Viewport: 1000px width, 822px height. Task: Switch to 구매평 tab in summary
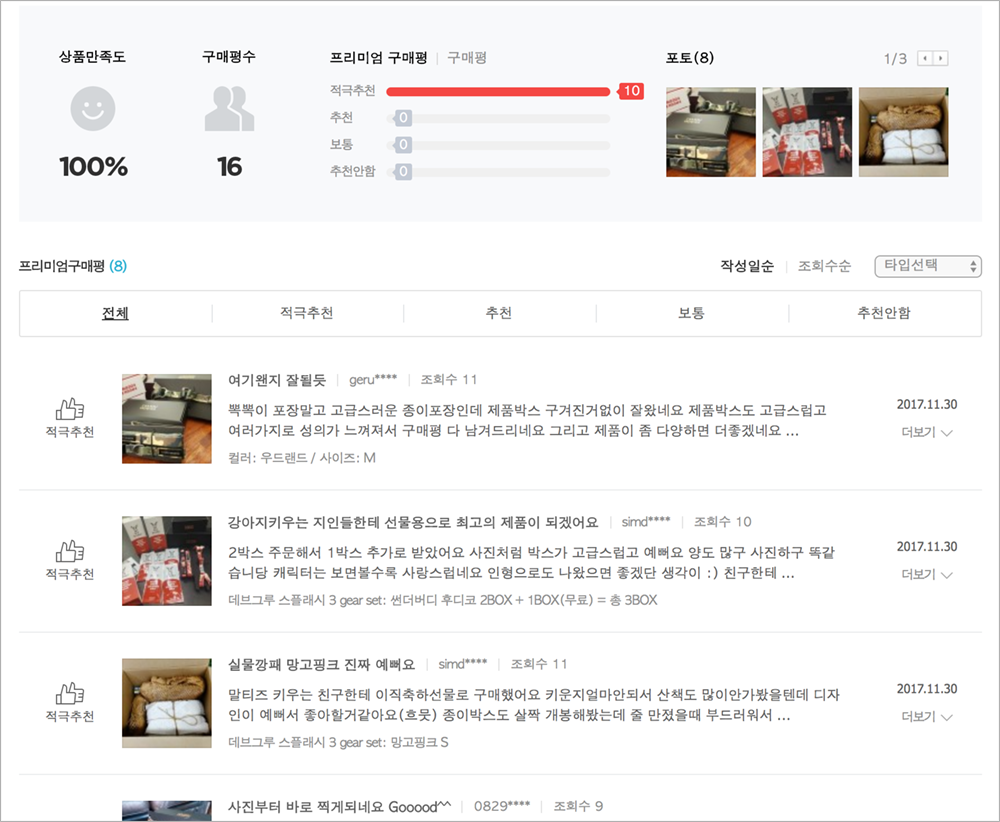(x=467, y=58)
